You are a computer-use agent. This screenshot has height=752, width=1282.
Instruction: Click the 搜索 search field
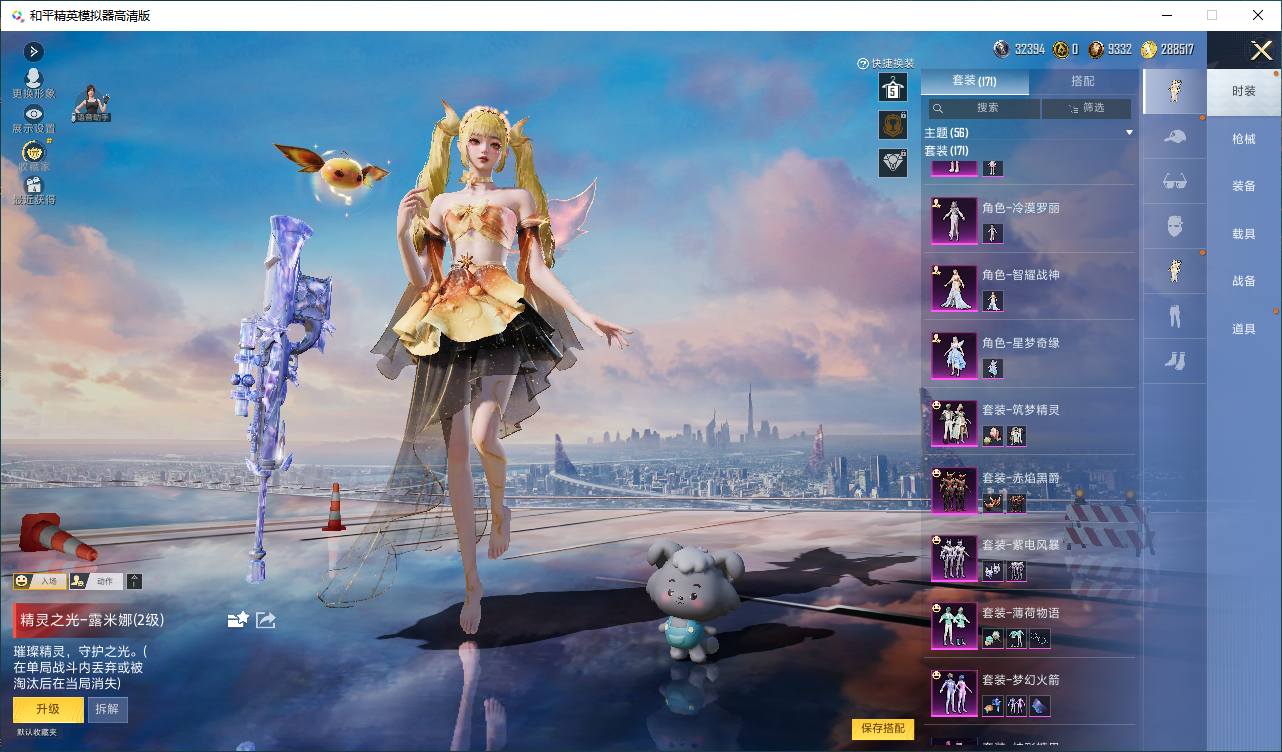coord(984,108)
